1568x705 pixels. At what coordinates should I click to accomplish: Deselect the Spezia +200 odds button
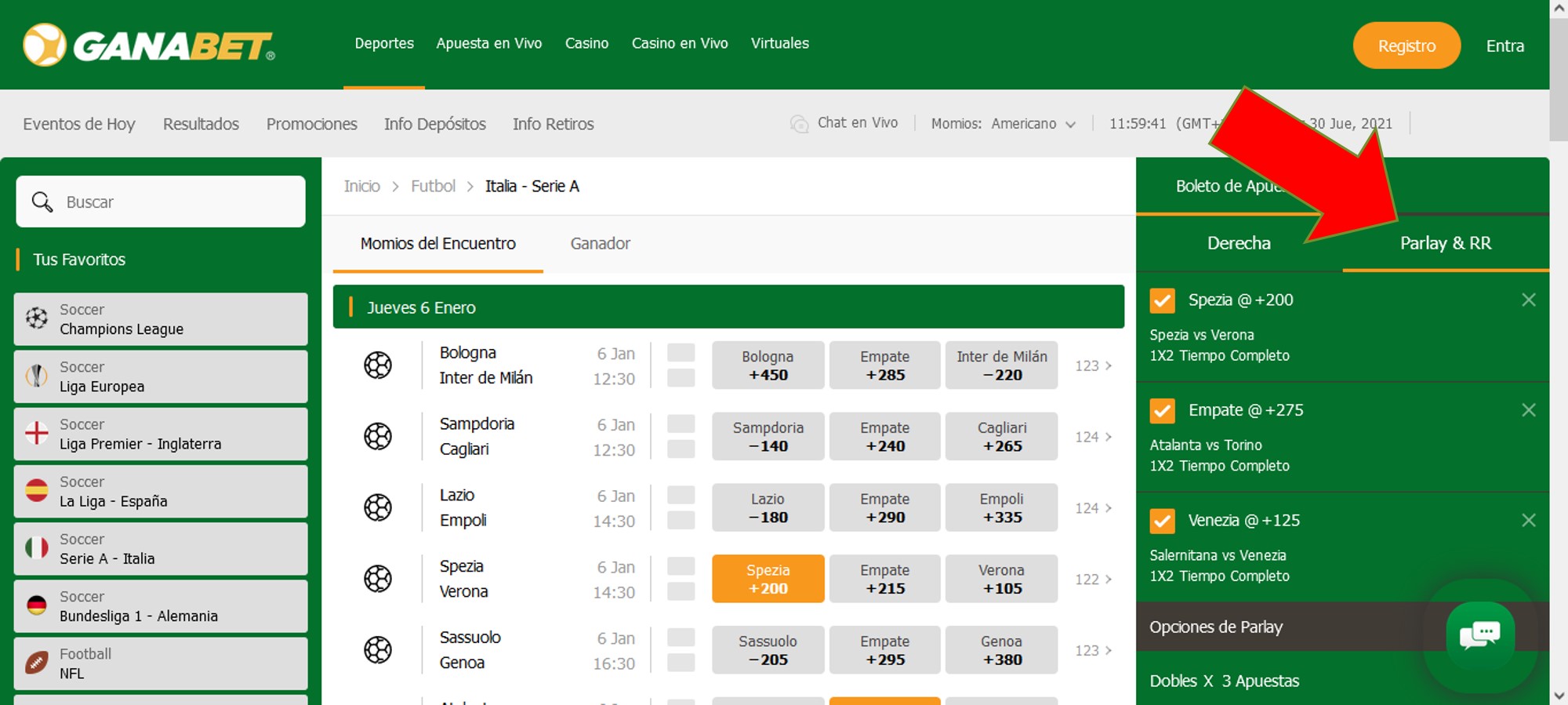tap(768, 579)
